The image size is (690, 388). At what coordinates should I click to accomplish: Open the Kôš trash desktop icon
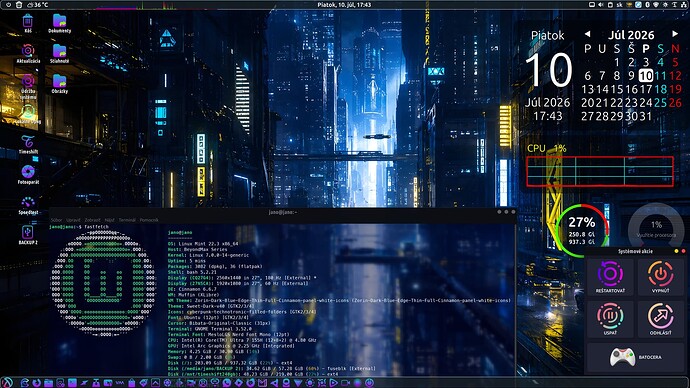[28, 23]
